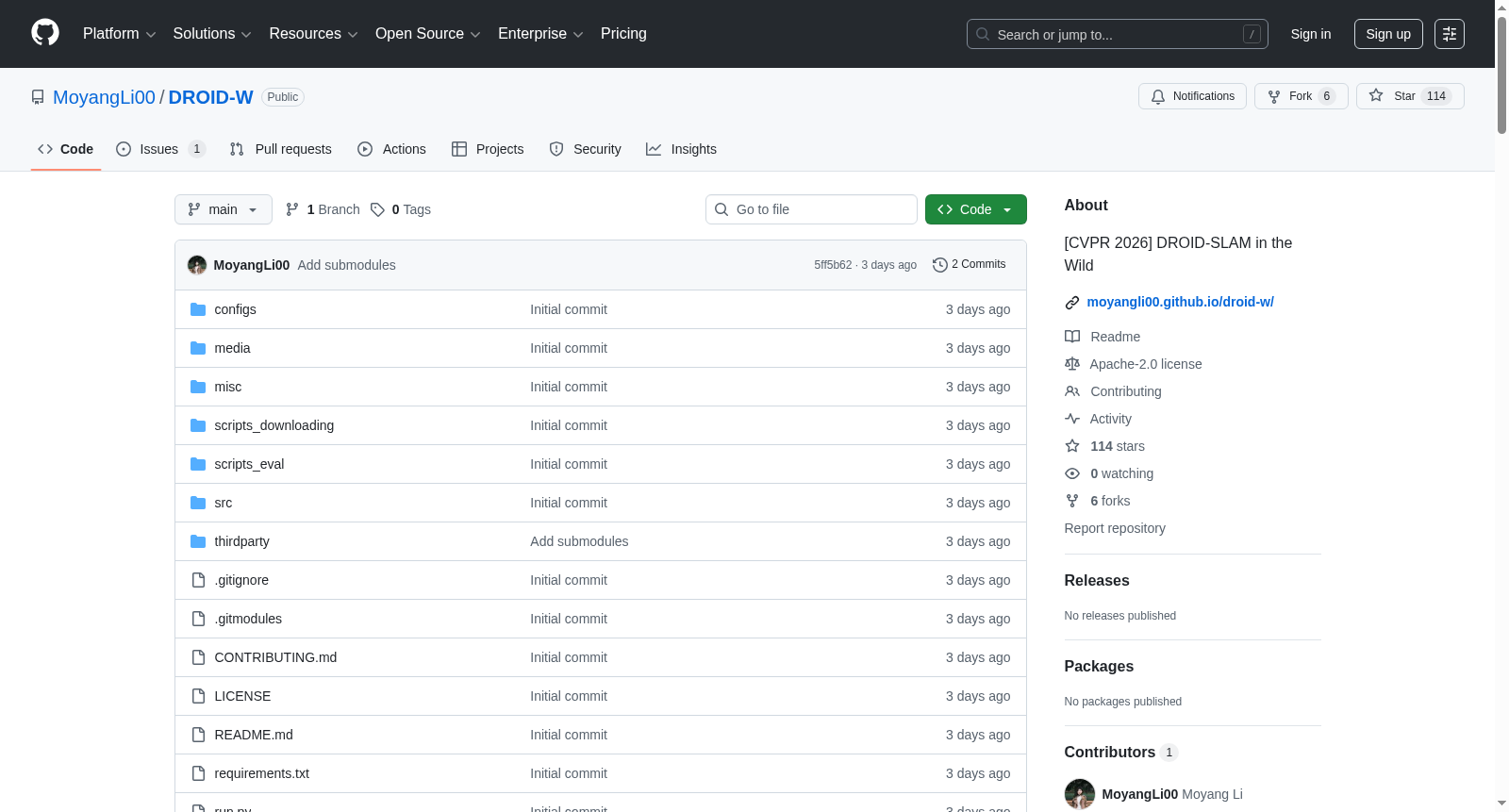This screenshot has height=812, width=1509.
Task: Open the main branch selector
Action: [x=224, y=209]
